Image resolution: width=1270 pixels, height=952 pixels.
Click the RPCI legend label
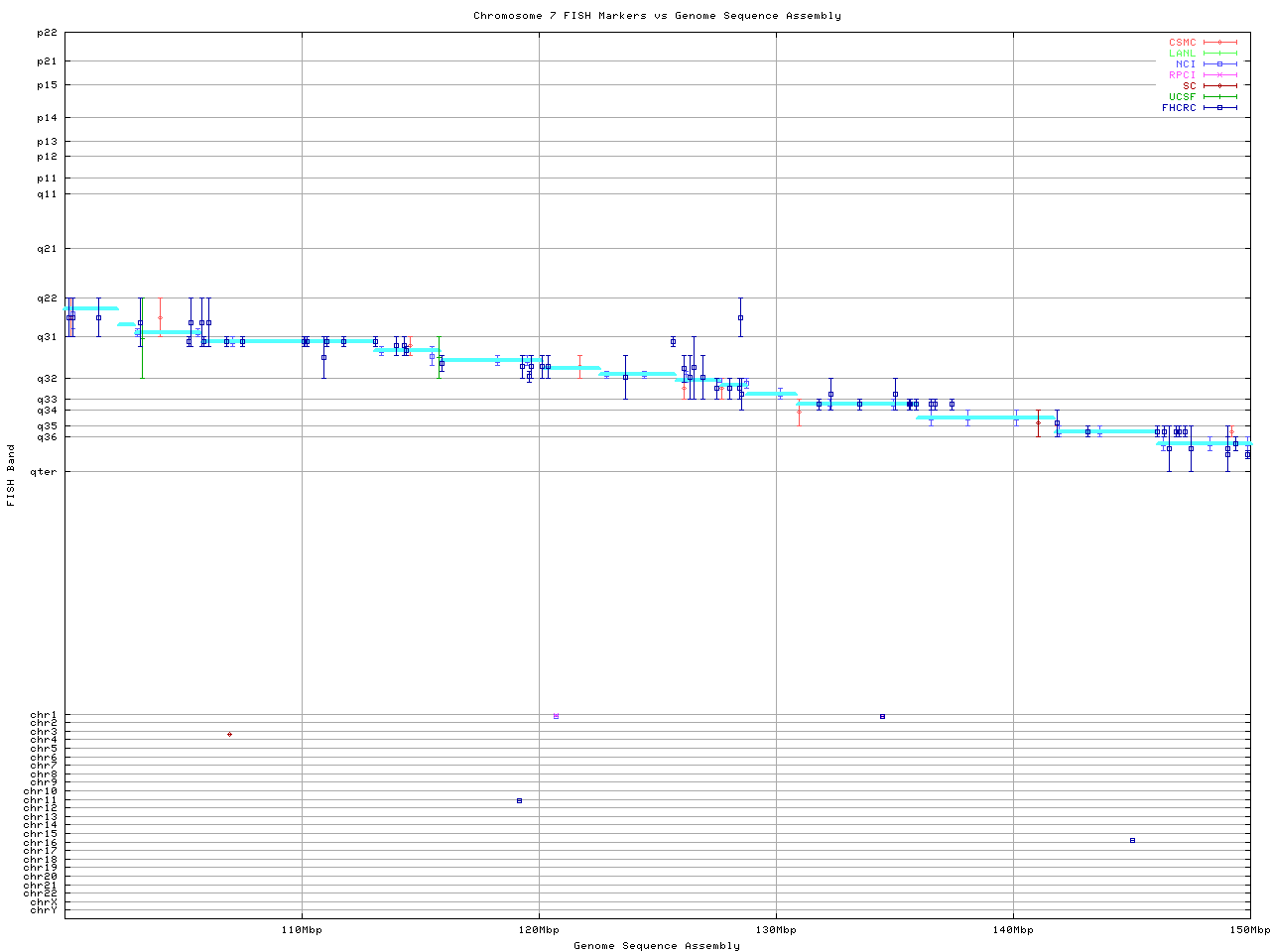[1182, 74]
